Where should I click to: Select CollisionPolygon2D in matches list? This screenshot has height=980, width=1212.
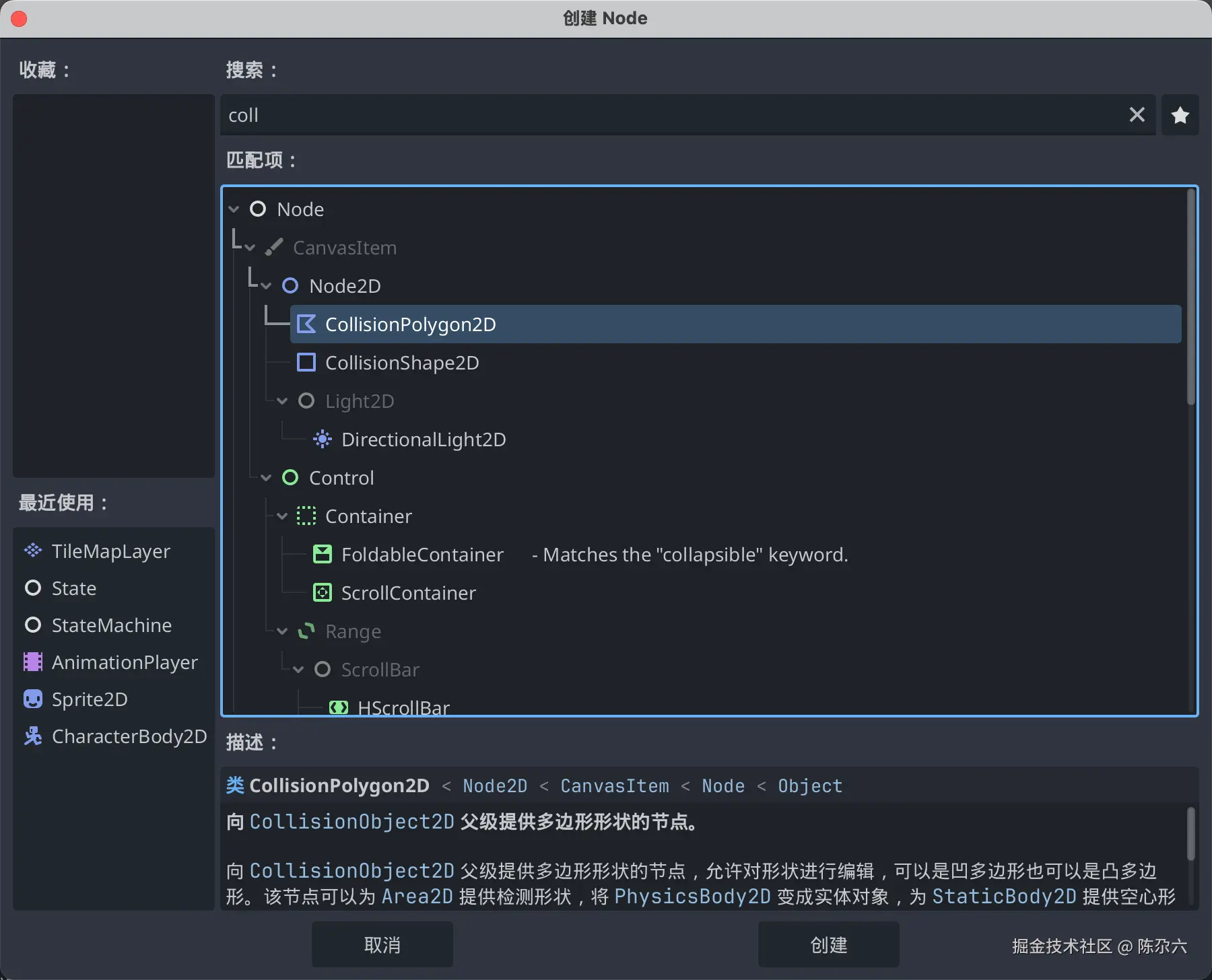[x=736, y=324]
